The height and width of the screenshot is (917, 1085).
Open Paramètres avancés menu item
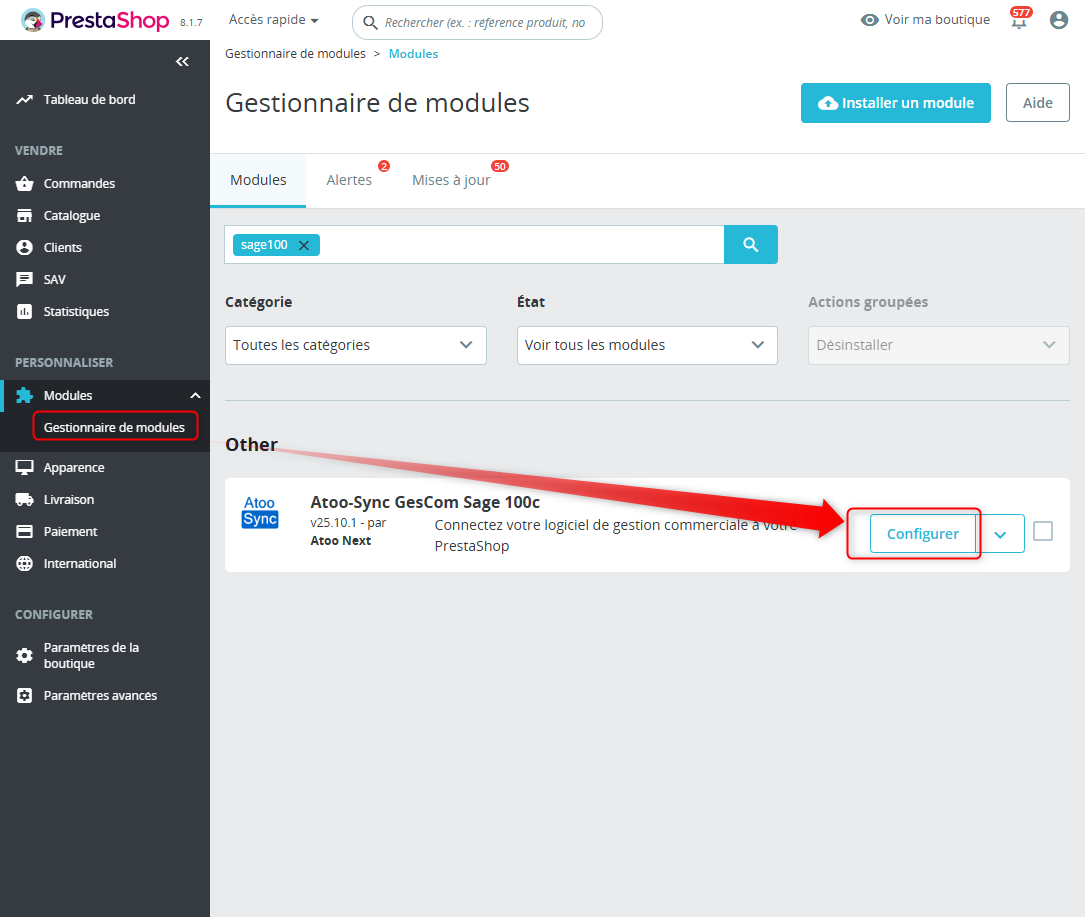pyautogui.click(x=100, y=696)
